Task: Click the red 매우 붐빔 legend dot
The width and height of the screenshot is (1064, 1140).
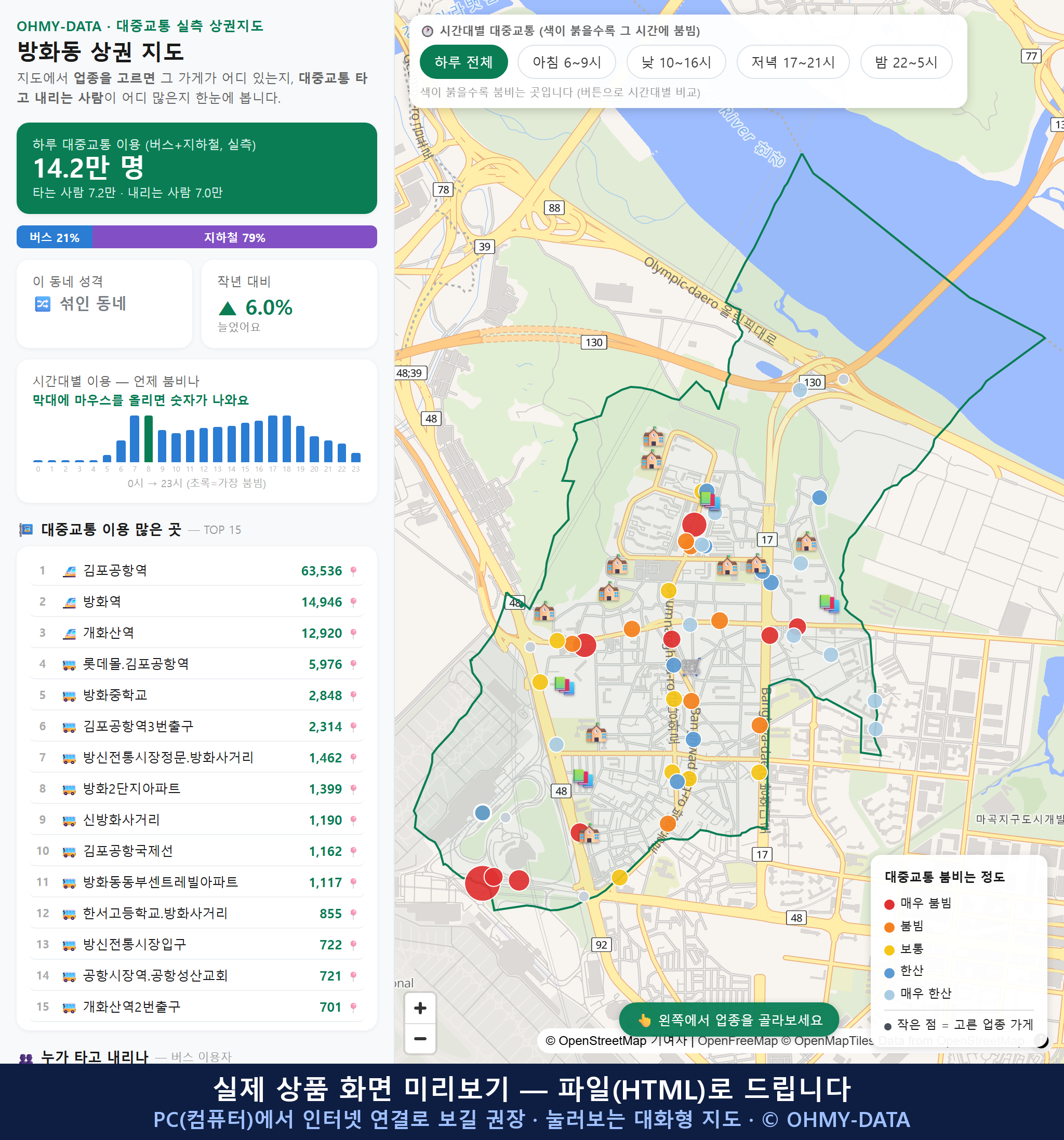Action: [x=889, y=904]
